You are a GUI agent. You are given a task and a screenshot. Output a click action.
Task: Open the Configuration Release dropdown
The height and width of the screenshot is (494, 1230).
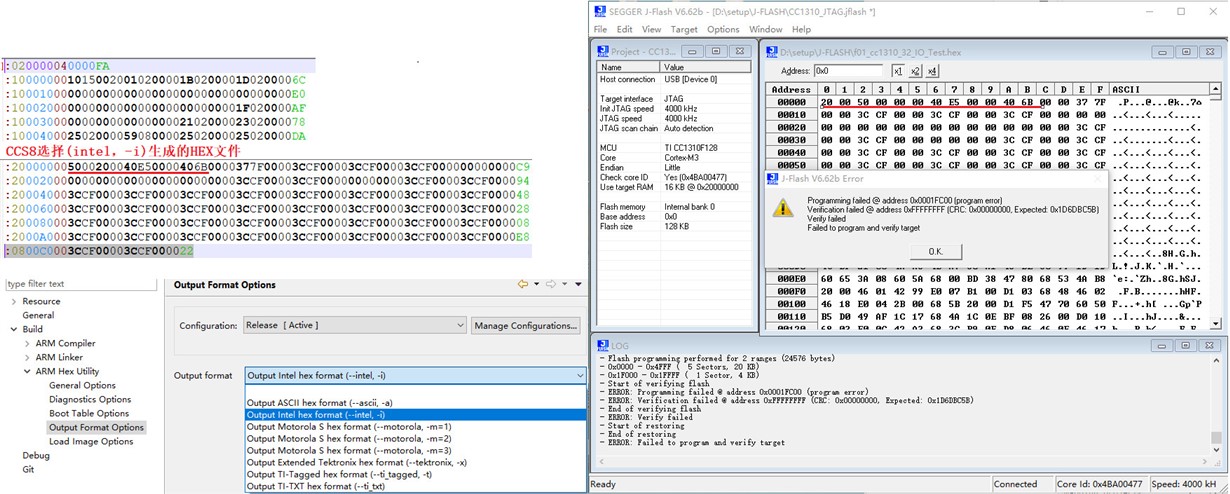(x=355, y=325)
